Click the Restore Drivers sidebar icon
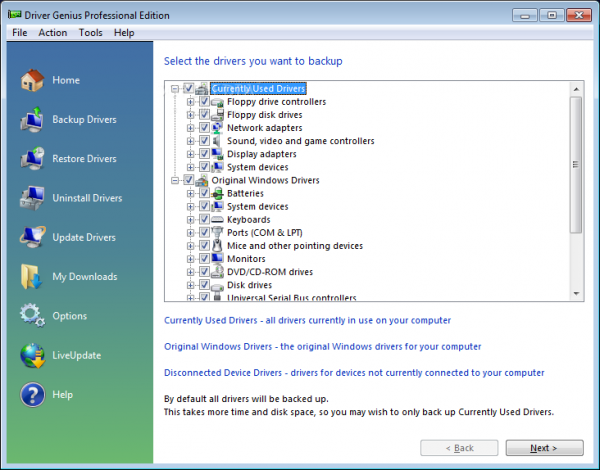 point(32,158)
